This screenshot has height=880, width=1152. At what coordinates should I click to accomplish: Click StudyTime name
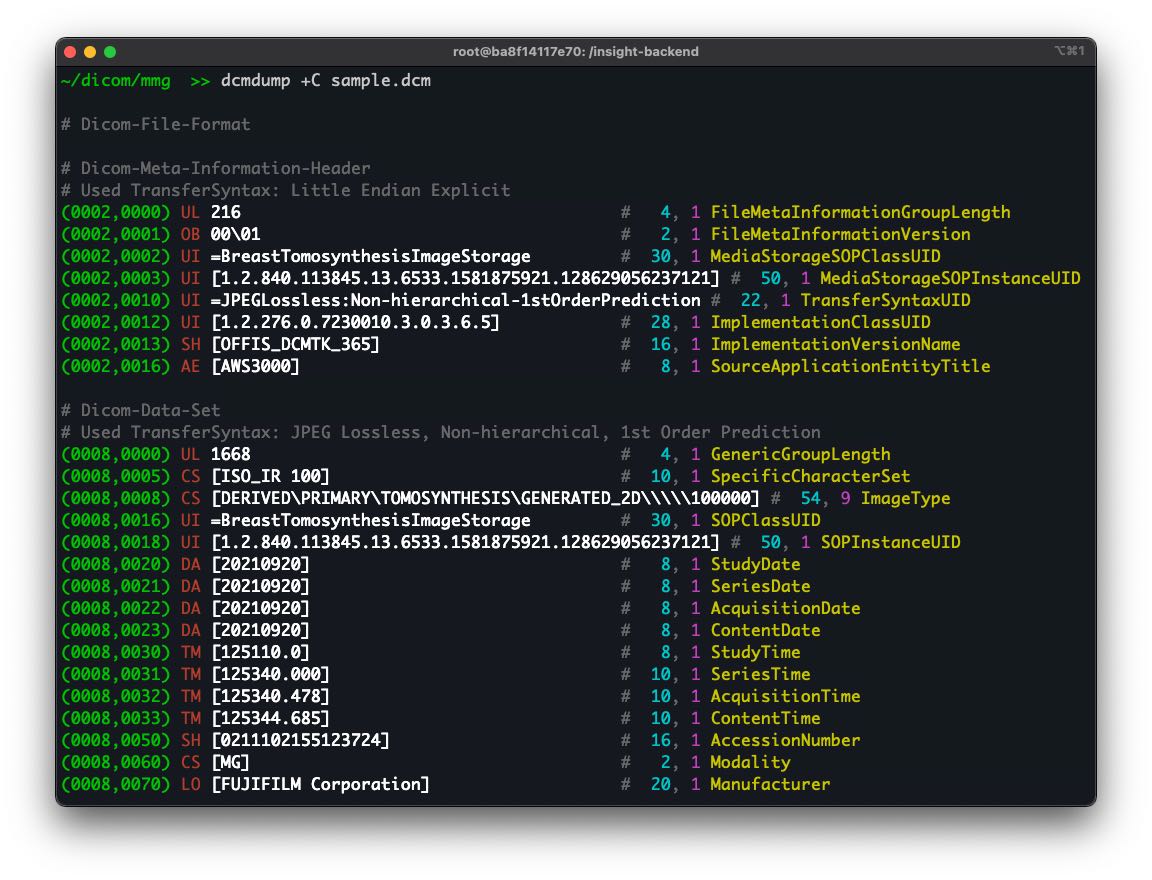[x=755, y=653]
